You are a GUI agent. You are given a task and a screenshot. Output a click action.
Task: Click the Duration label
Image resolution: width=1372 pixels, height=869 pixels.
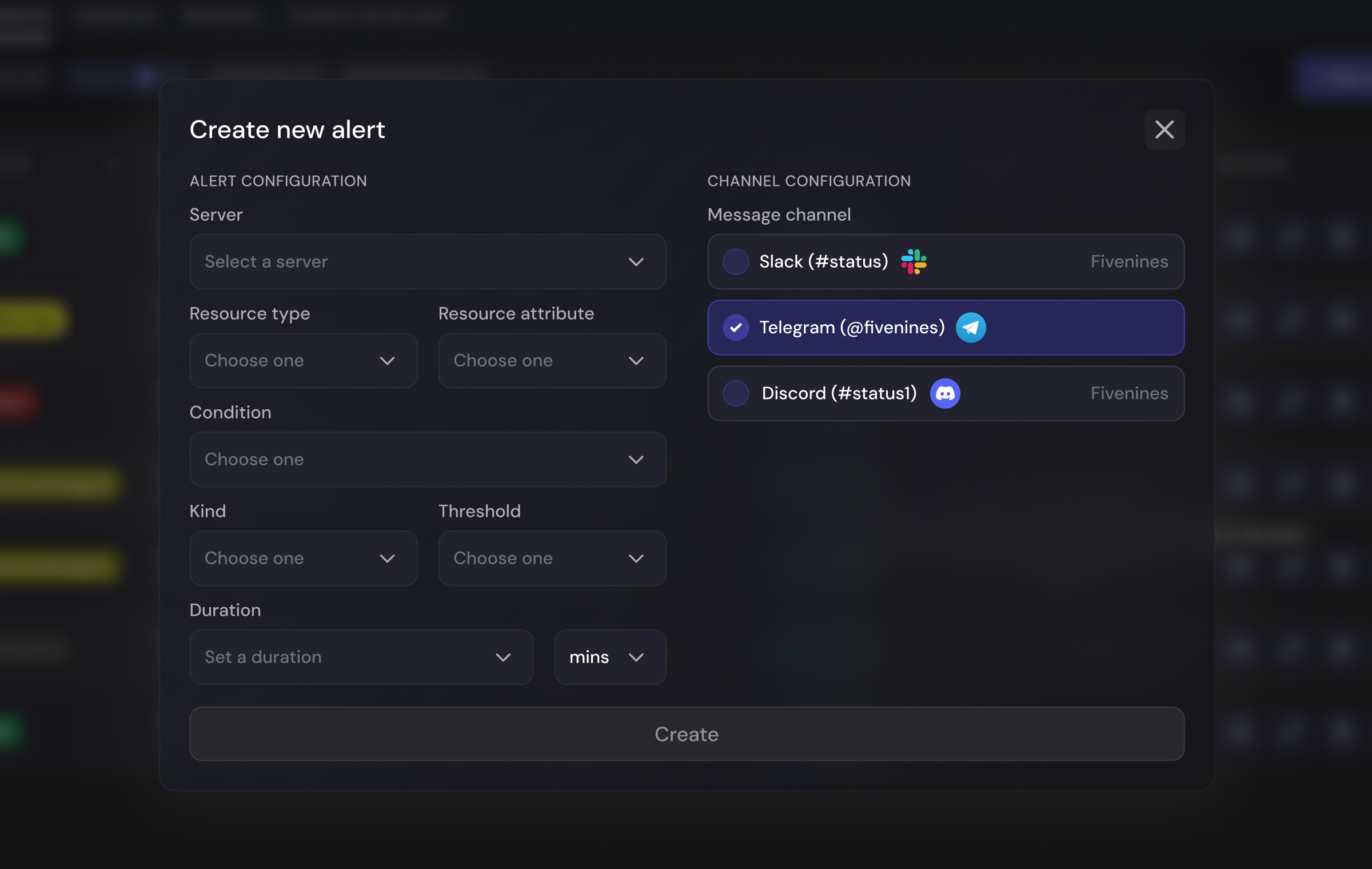click(x=225, y=611)
